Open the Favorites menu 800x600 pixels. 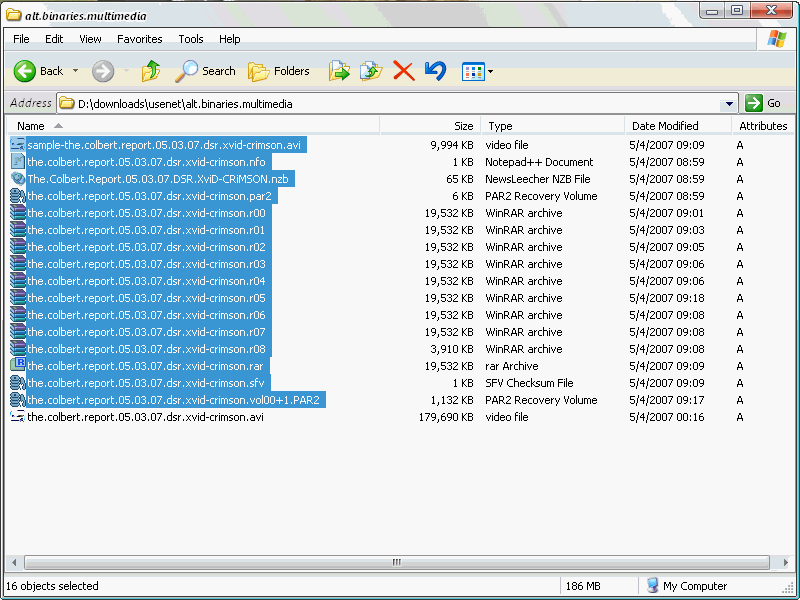139,39
